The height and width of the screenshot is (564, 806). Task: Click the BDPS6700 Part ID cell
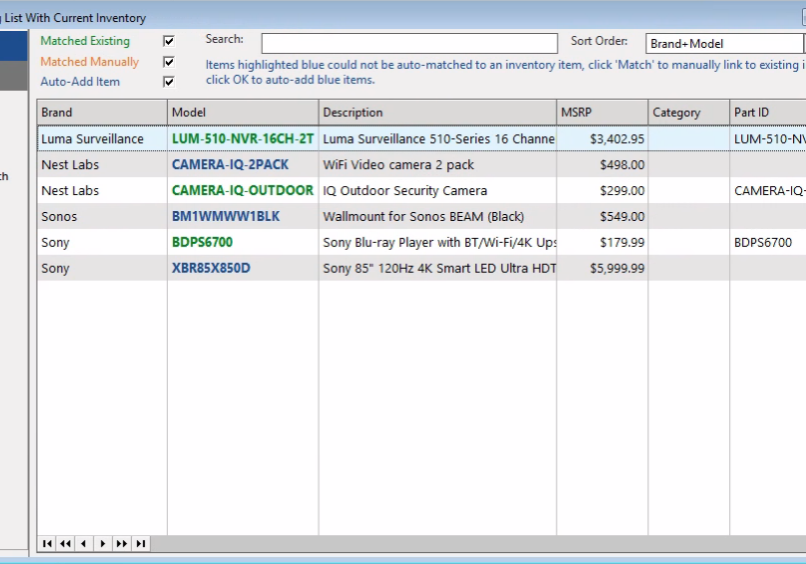tap(768, 242)
